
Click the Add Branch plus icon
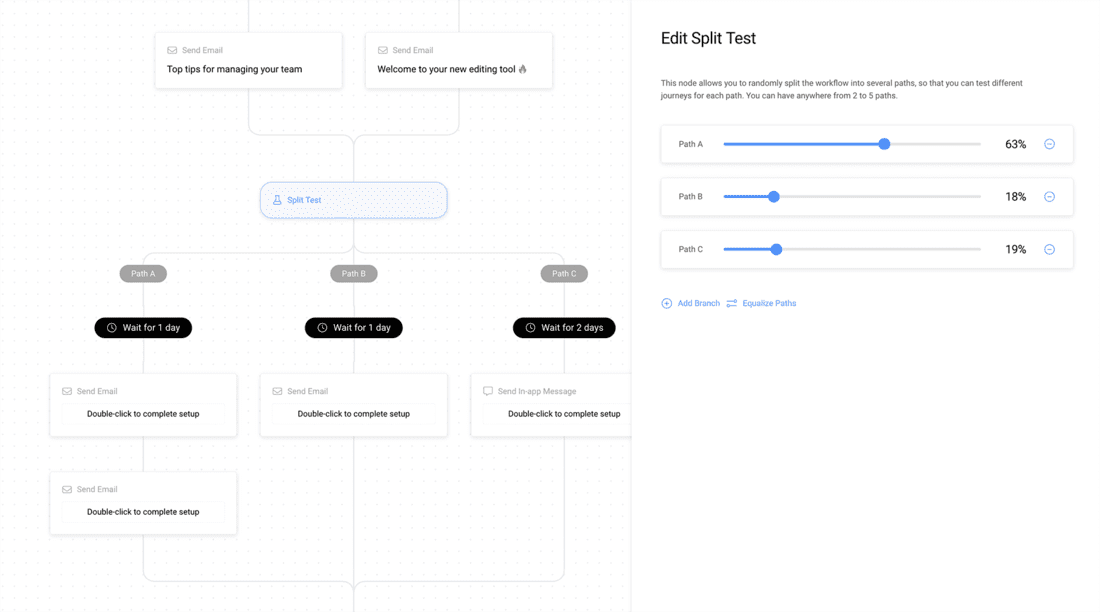click(667, 303)
